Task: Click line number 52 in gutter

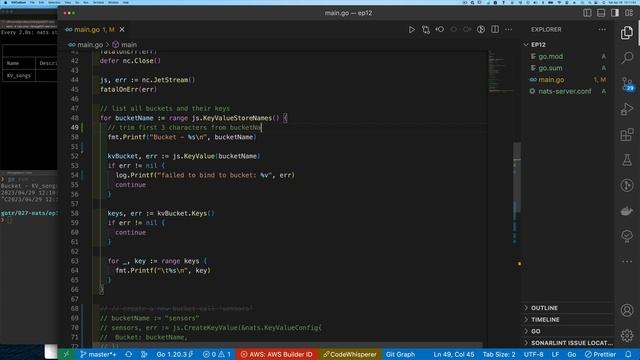Action: tap(74, 156)
